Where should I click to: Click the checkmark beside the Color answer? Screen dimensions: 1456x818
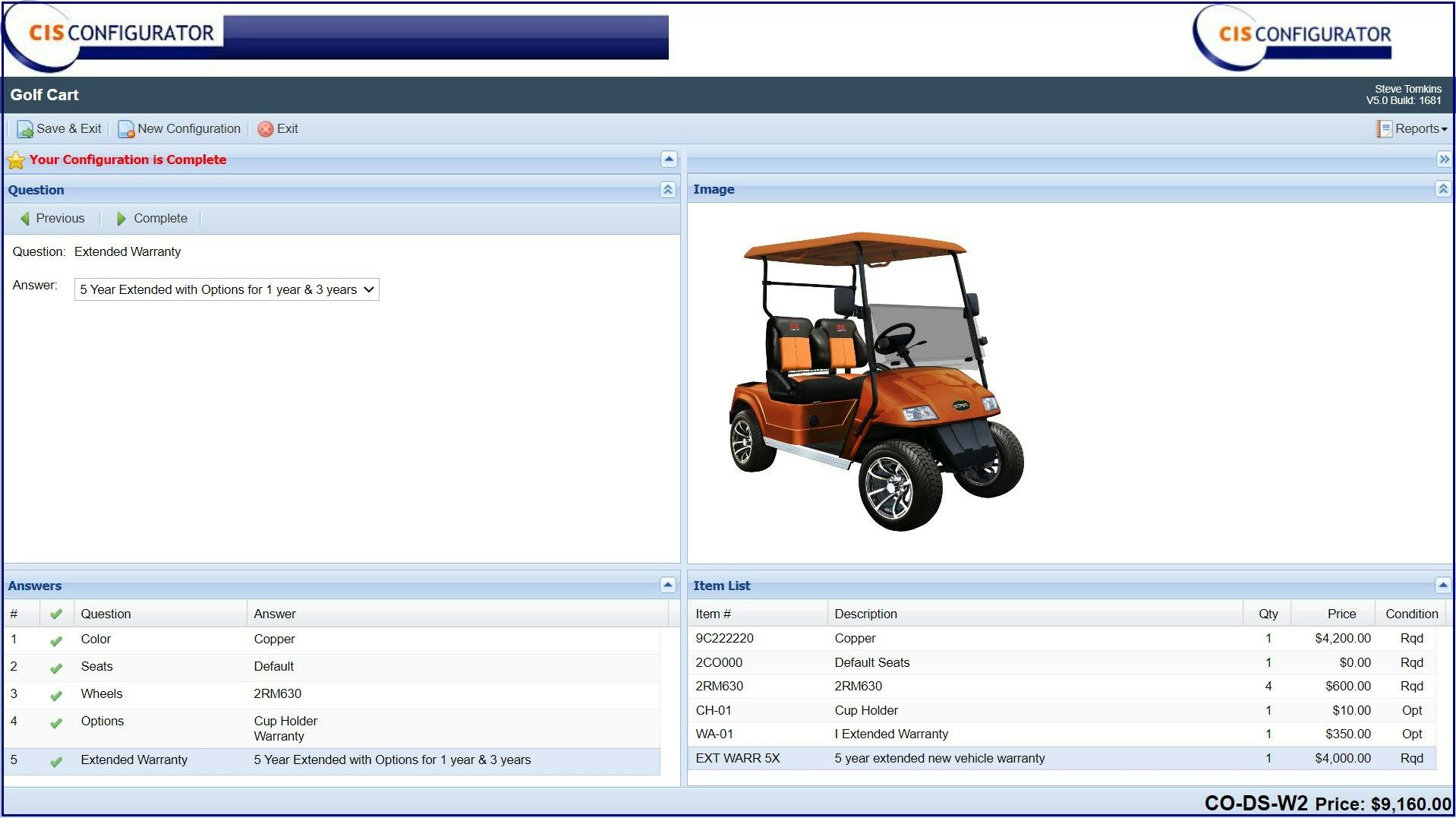[x=57, y=639]
